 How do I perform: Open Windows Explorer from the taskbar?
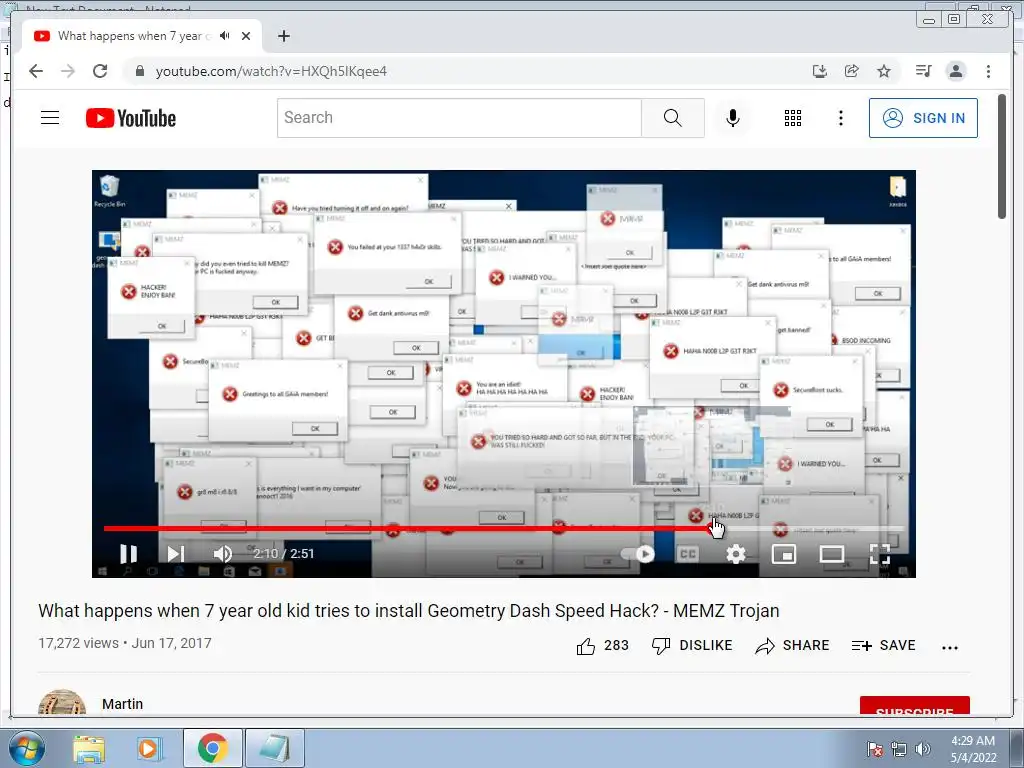(x=89, y=748)
